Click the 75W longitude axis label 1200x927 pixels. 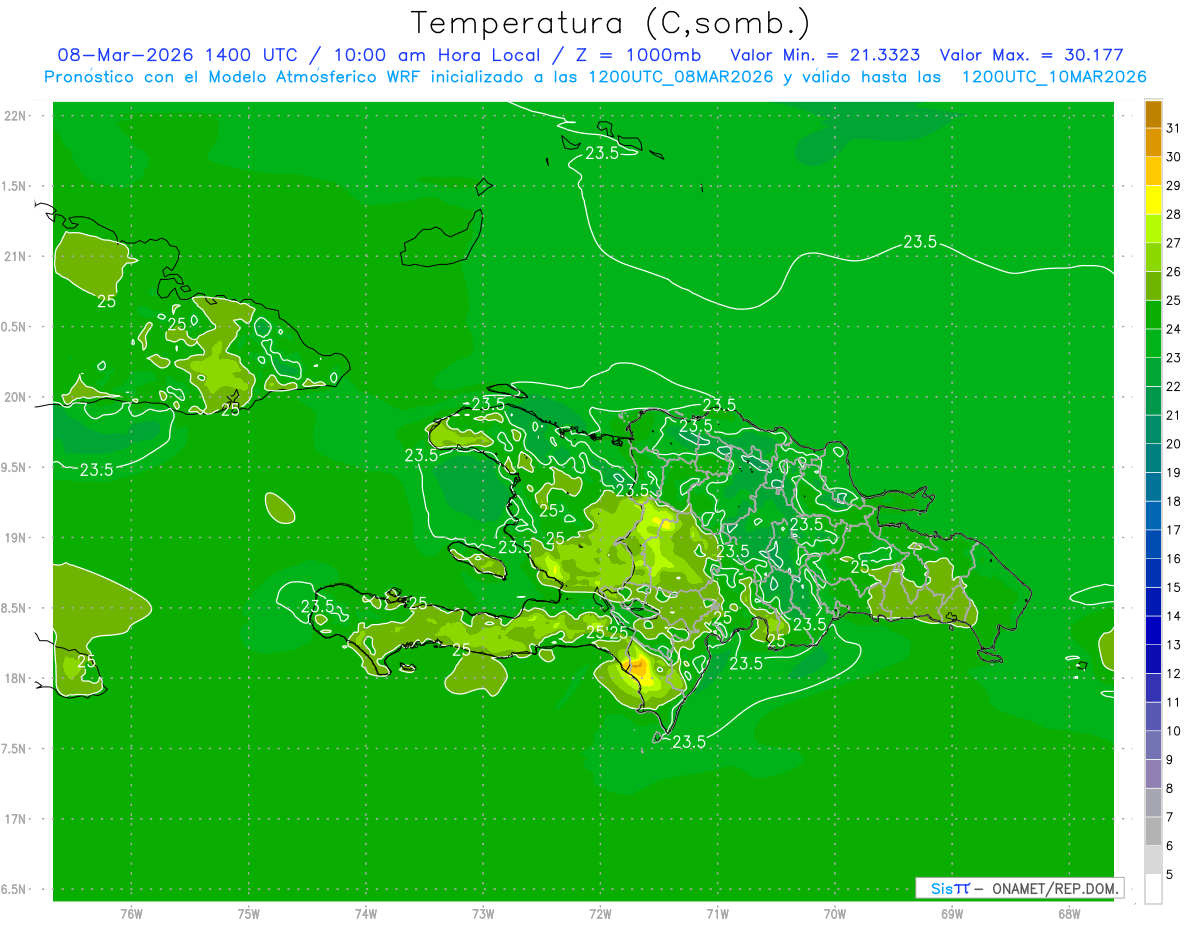click(x=249, y=914)
